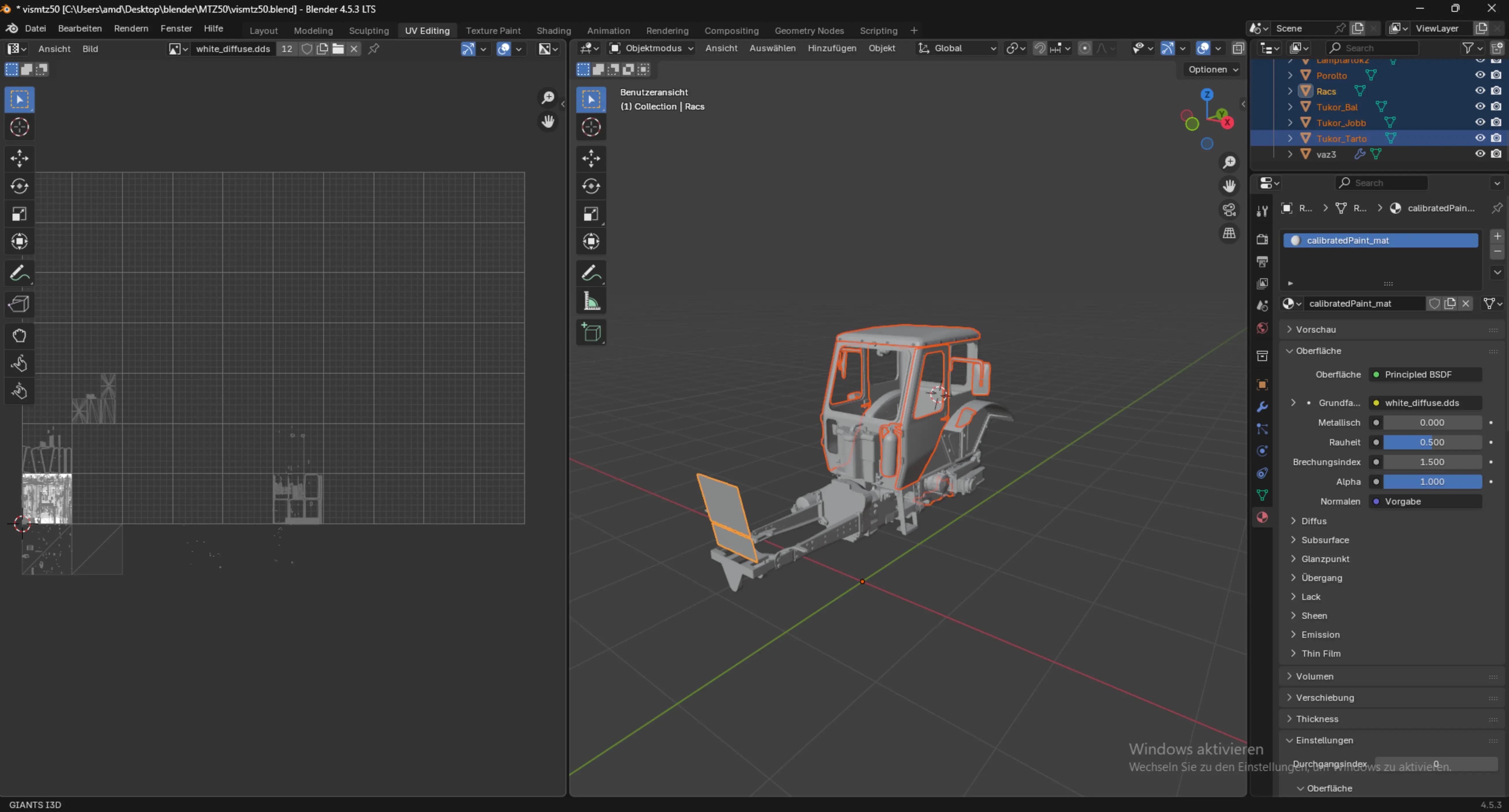Click the zoom magnifier icon in UV editor
1509x812 pixels.
[x=548, y=97]
